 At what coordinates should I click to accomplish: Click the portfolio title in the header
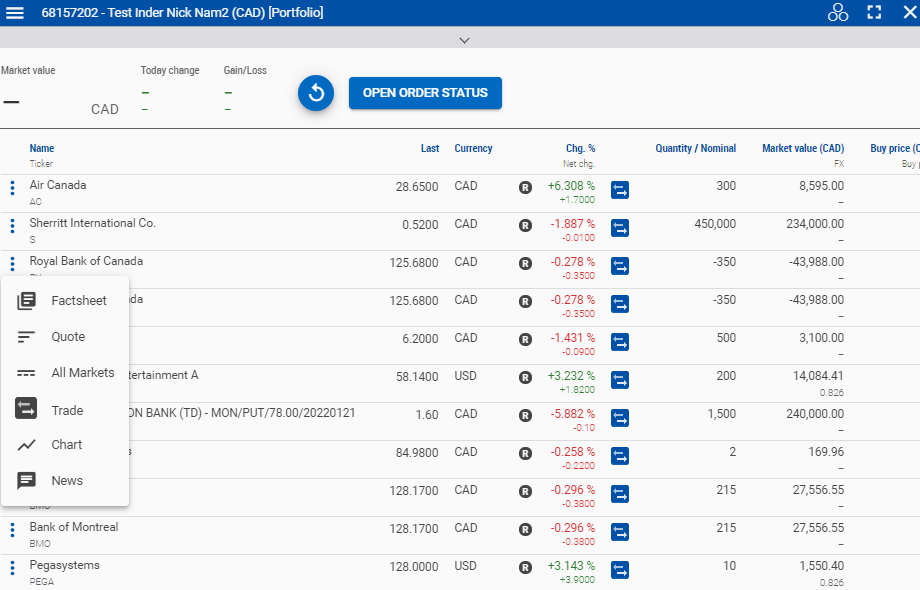pos(182,12)
